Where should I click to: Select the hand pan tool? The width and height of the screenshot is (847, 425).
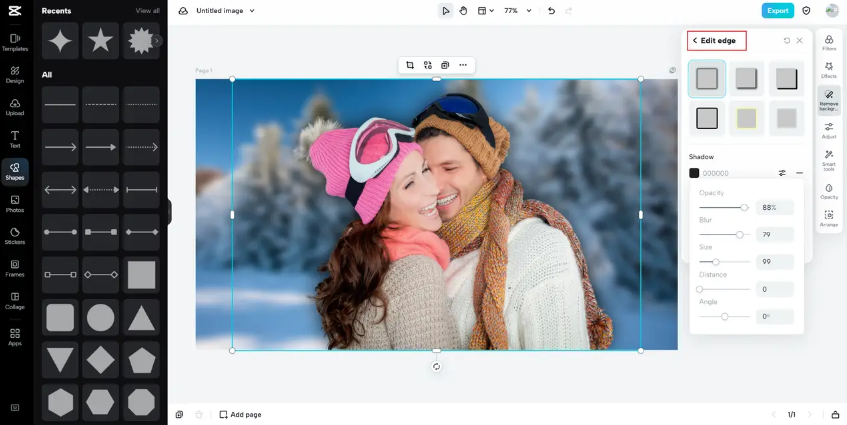(463, 11)
